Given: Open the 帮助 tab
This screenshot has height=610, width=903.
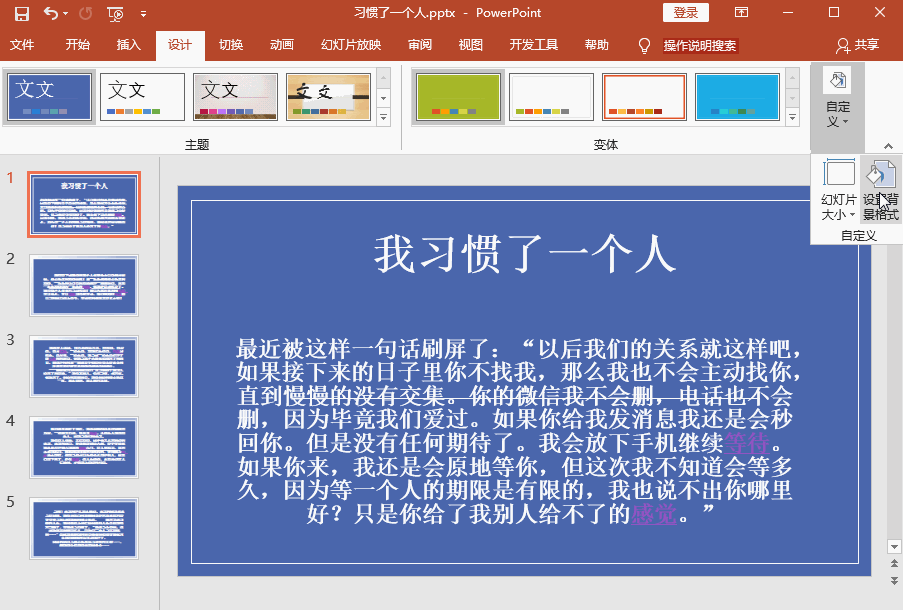Looking at the screenshot, I should pos(597,45).
